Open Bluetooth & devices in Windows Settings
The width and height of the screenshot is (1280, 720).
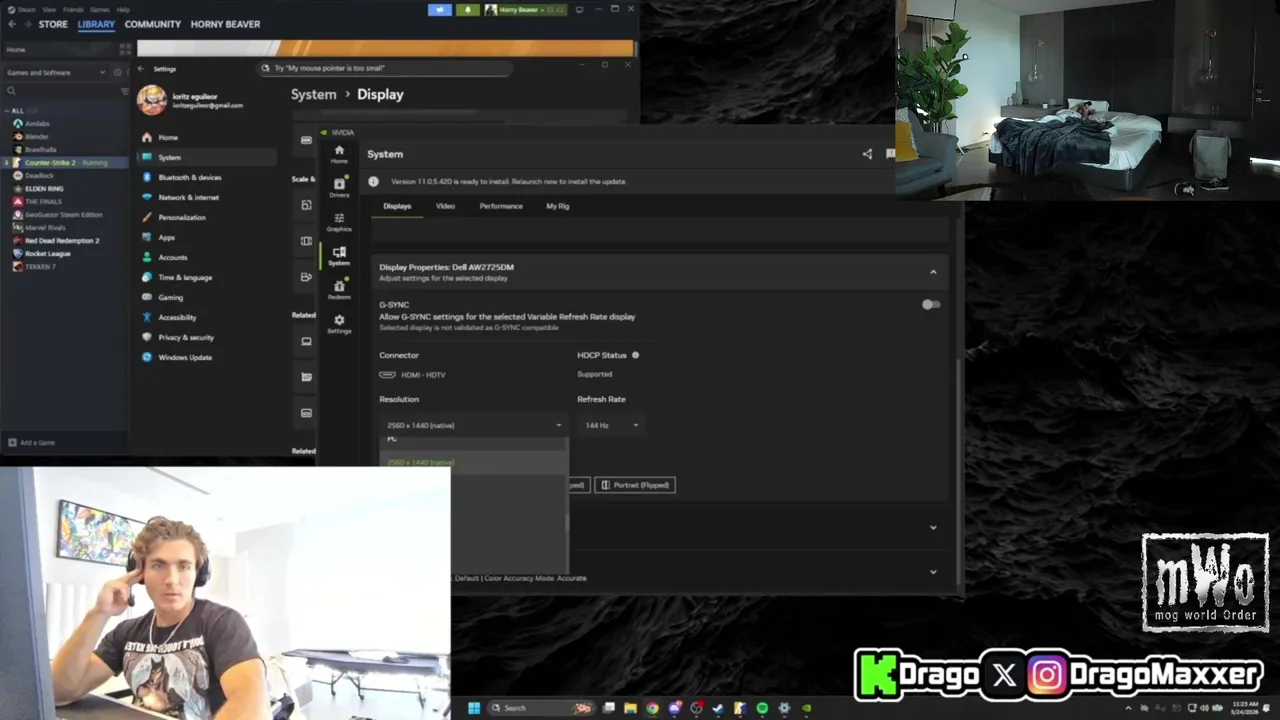pyautogui.click(x=207, y=177)
